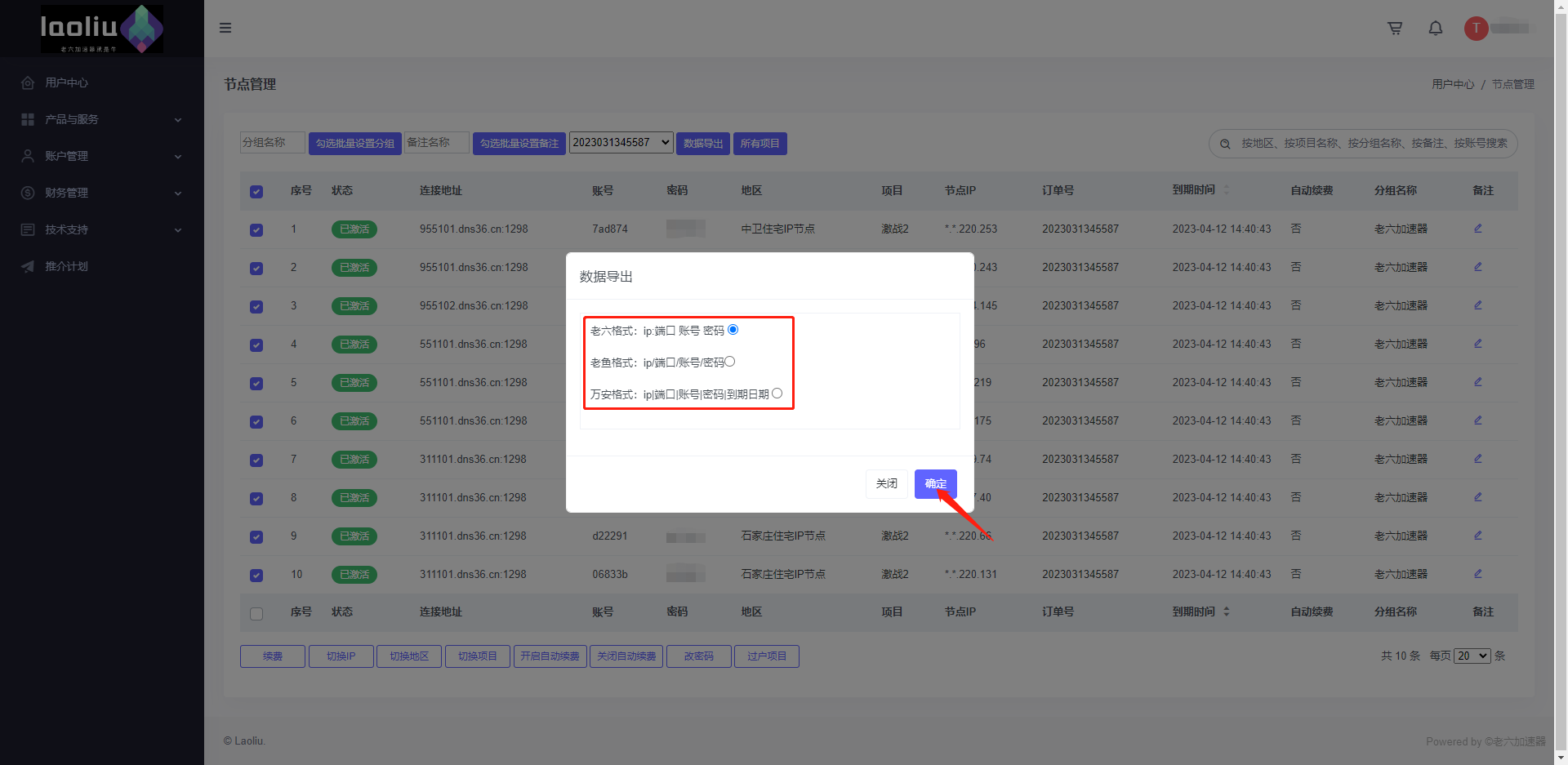Select the 老鱼格式 radio option
Image resolution: width=1568 pixels, height=765 pixels.
[730, 362]
